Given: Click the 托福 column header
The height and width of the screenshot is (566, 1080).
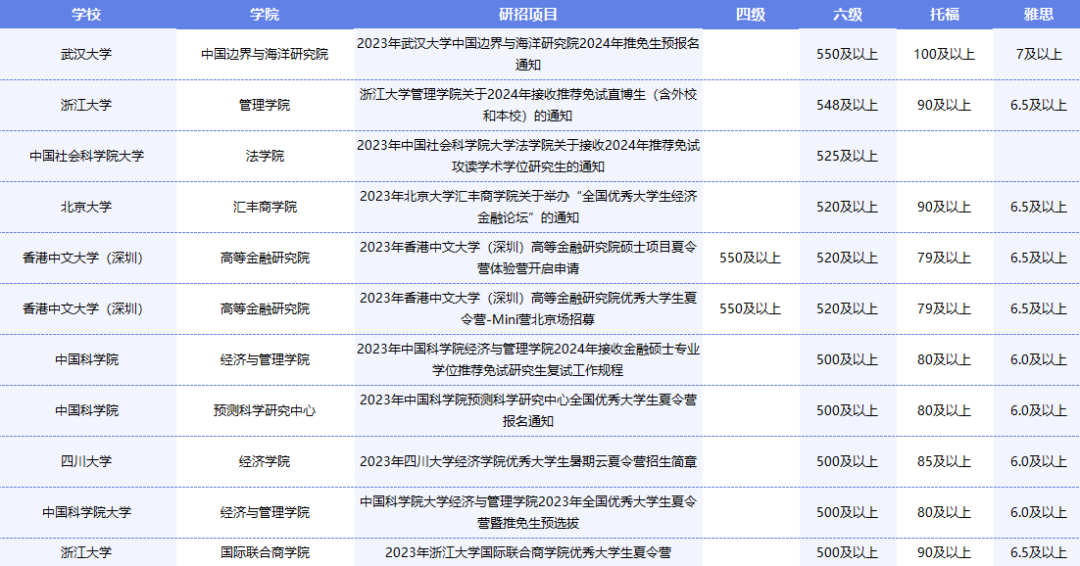Looking at the screenshot, I should tap(944, 14).
